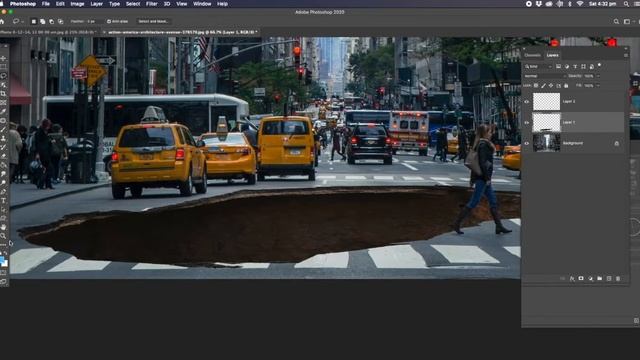The height and width of the screenshot is (360, 640).
Task: Filter for pixel layers
Action: pyautogui.click(x=558, y=67)
